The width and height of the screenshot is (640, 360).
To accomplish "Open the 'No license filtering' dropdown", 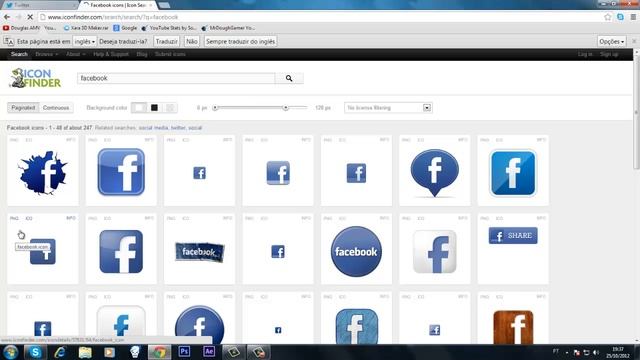I will pyautogui.click(x=388, y=108).
